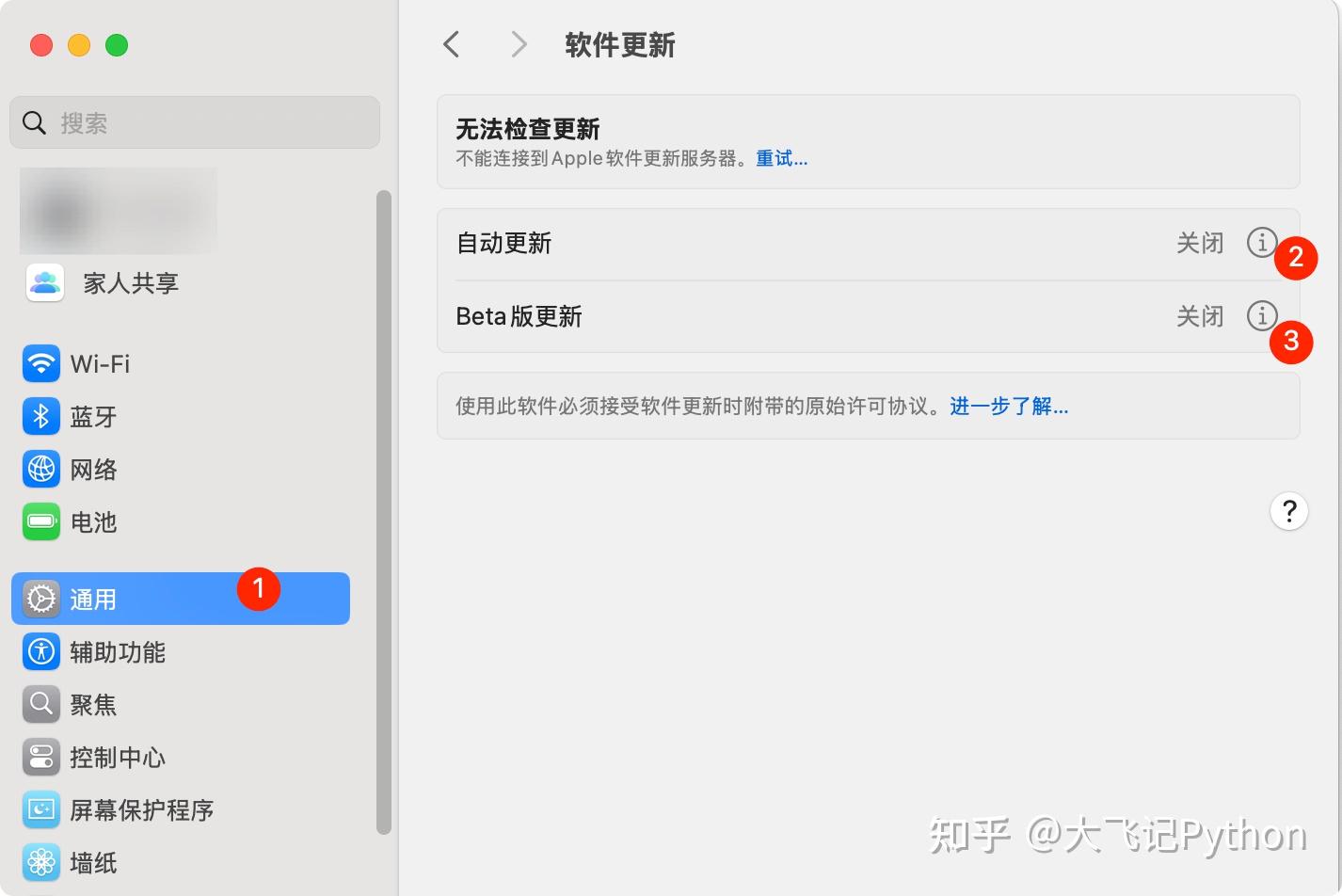Click the 重试... retry link
This screenshot has height=896, width=1342.
tap(782, 158)
